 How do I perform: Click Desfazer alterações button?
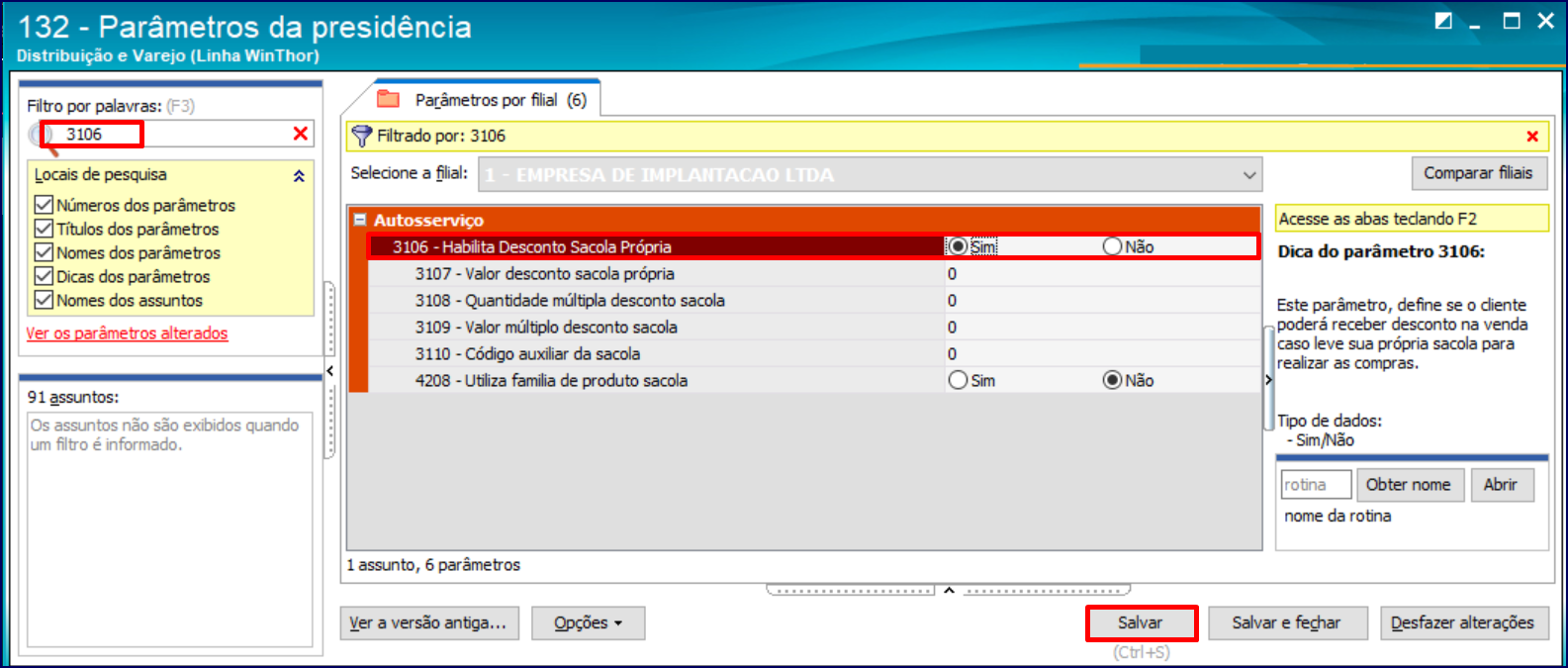pyautogui.click(x=1463, y=622)
